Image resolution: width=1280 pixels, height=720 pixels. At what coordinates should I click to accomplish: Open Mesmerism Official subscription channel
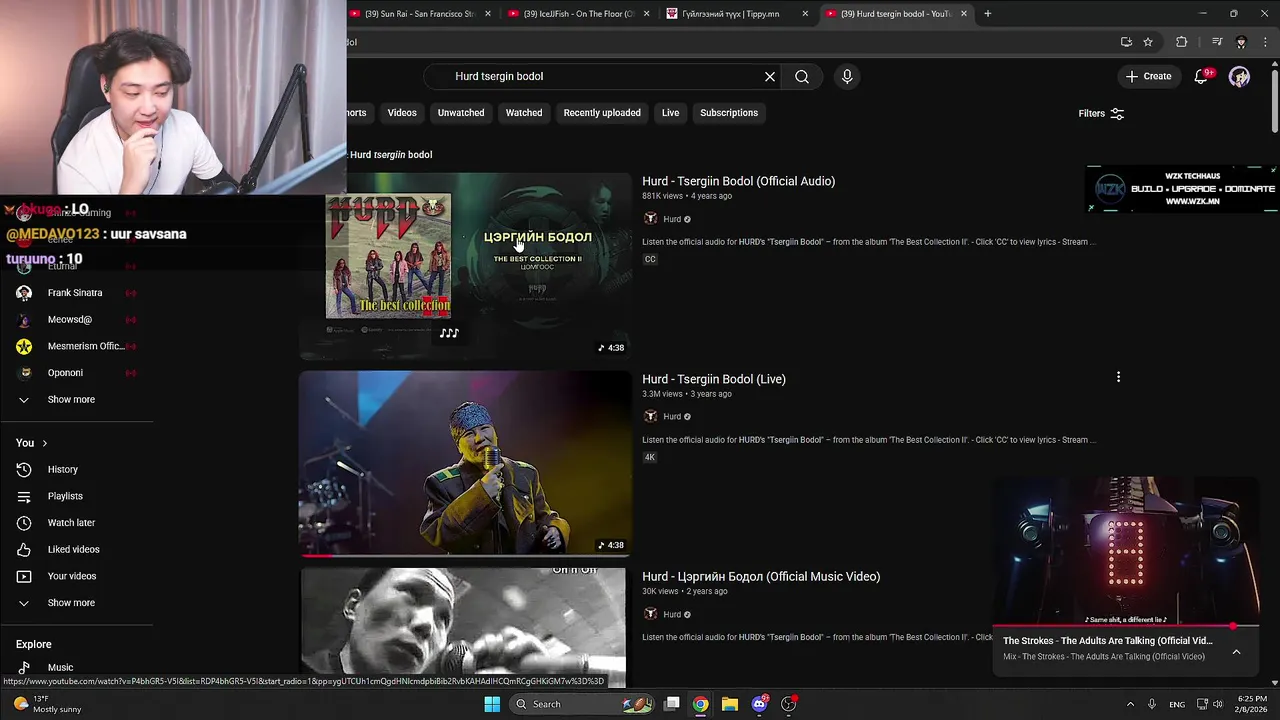coord(85,346)
